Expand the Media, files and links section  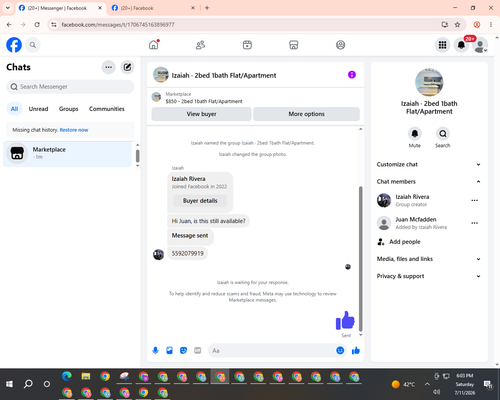click(x=429, y=259)
